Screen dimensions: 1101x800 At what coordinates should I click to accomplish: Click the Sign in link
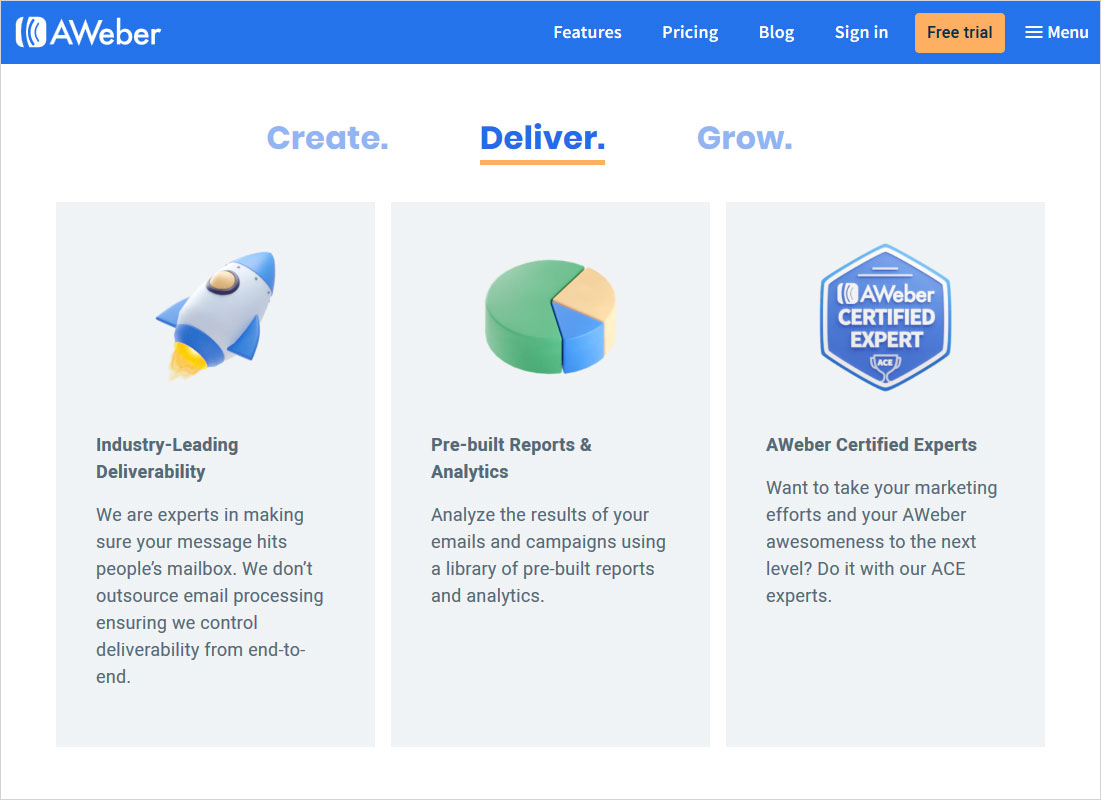[861, 33]
